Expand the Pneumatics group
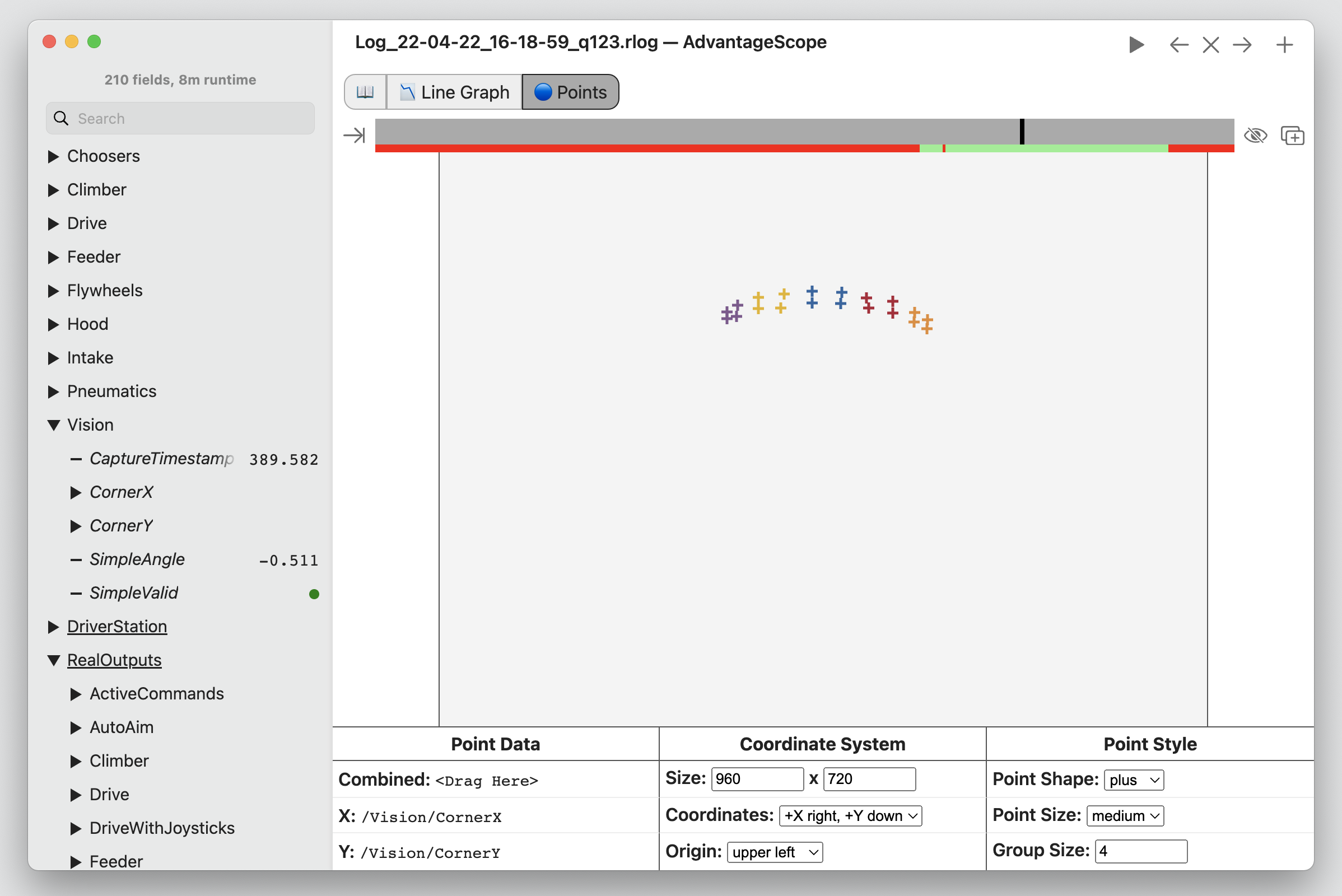 click(53, 391)
